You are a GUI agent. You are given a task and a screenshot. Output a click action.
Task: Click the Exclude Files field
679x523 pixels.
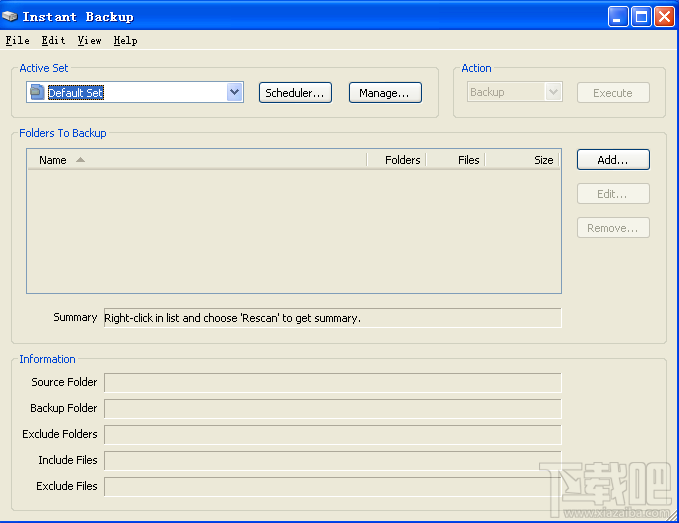pos(333,487)
